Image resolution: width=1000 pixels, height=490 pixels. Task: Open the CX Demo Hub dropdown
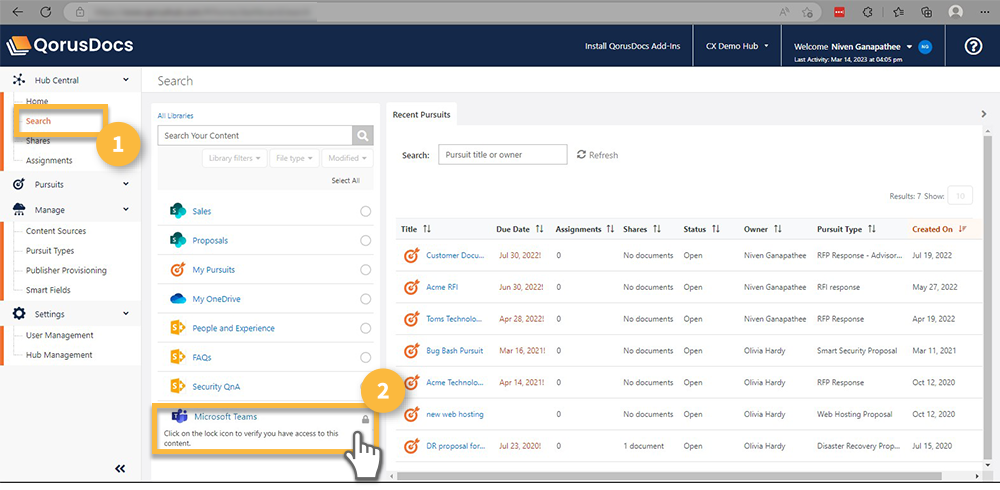[737, 46]
